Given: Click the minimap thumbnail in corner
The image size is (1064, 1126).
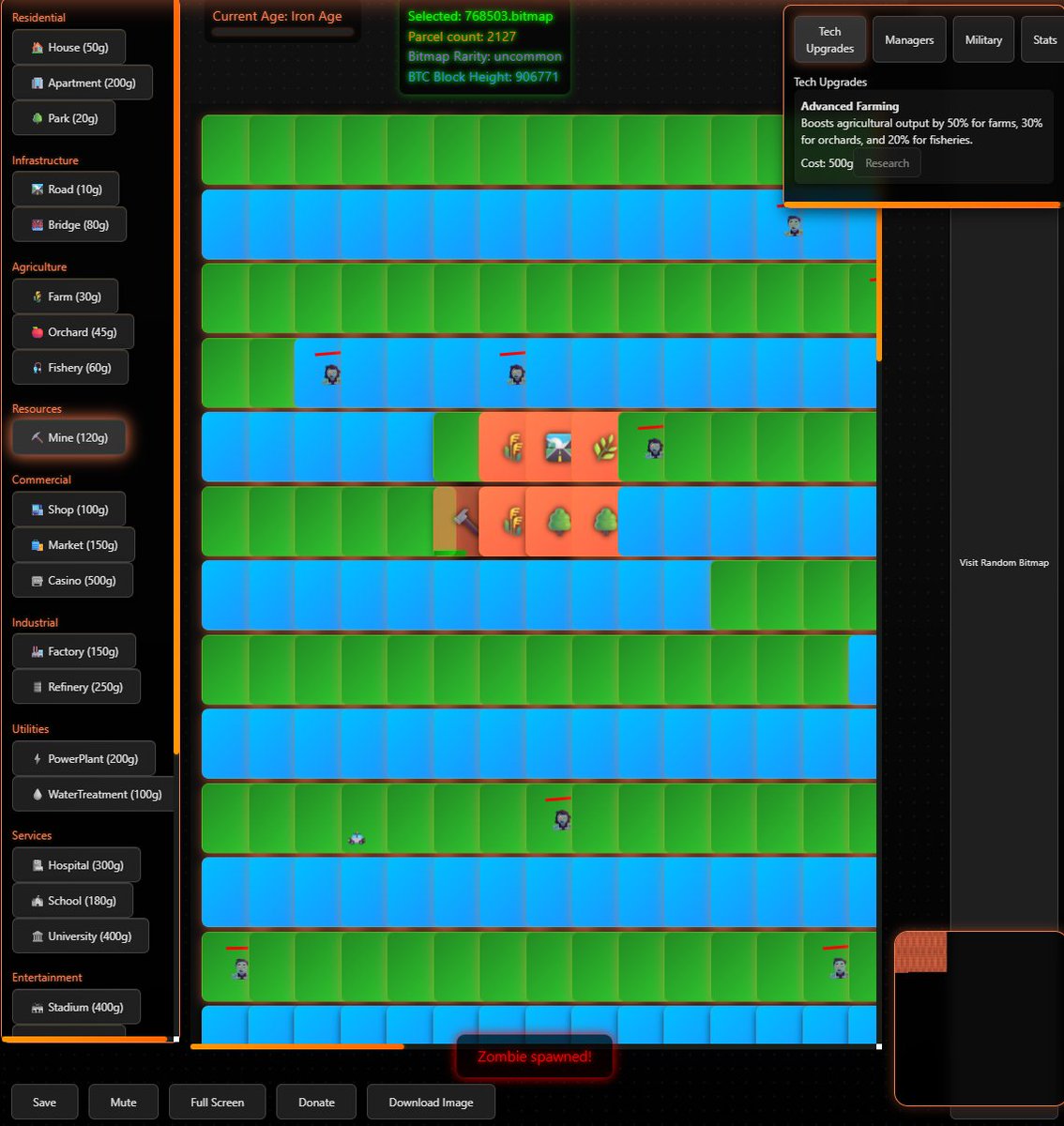Looking at the screenshot, I should [x=920, y=952].
